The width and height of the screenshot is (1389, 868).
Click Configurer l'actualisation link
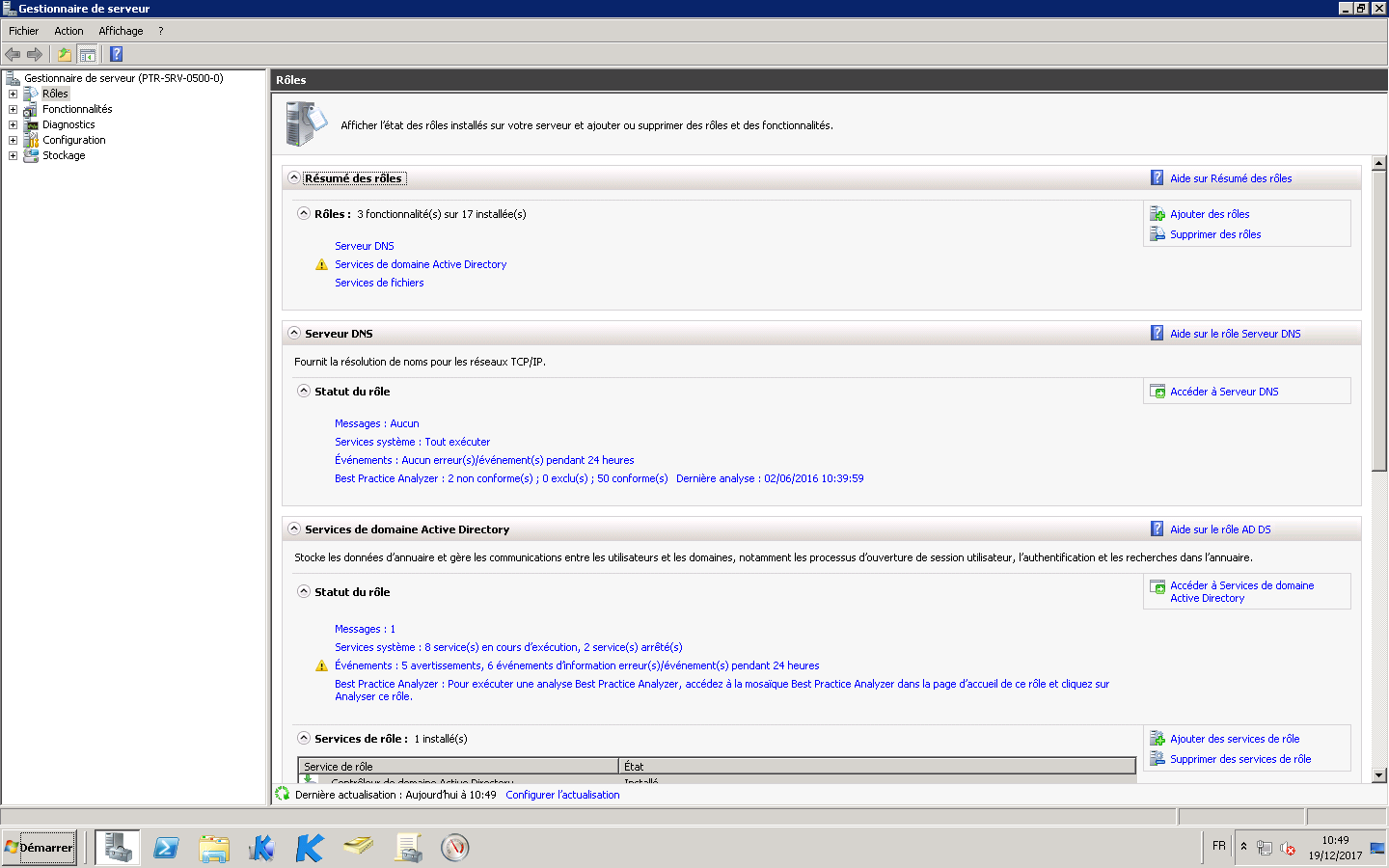562,795
